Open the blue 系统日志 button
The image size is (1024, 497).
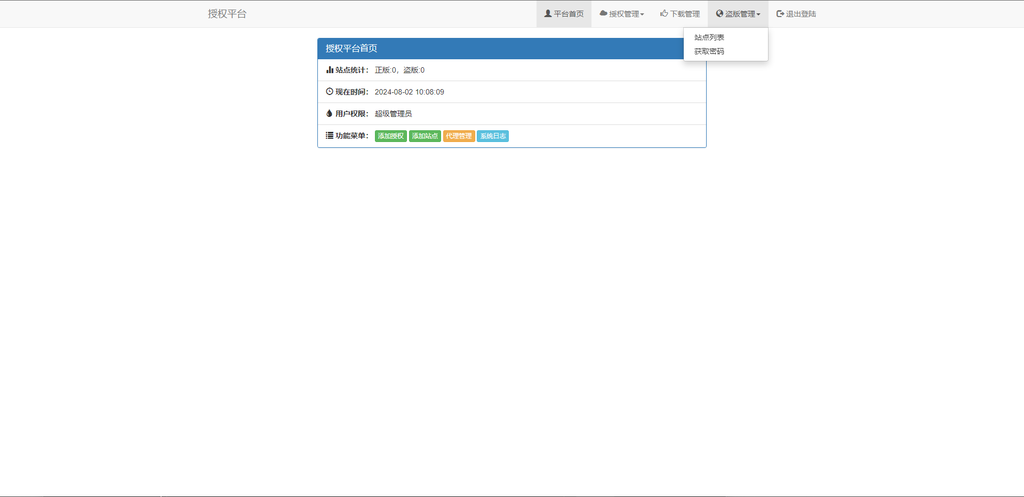click(493, 136)
